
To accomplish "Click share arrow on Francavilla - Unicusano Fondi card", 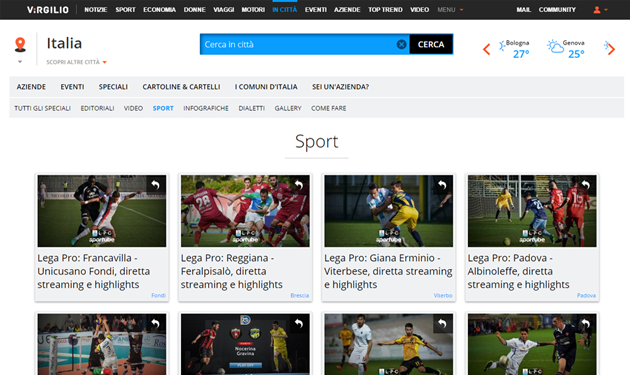I will coord(156,185).
